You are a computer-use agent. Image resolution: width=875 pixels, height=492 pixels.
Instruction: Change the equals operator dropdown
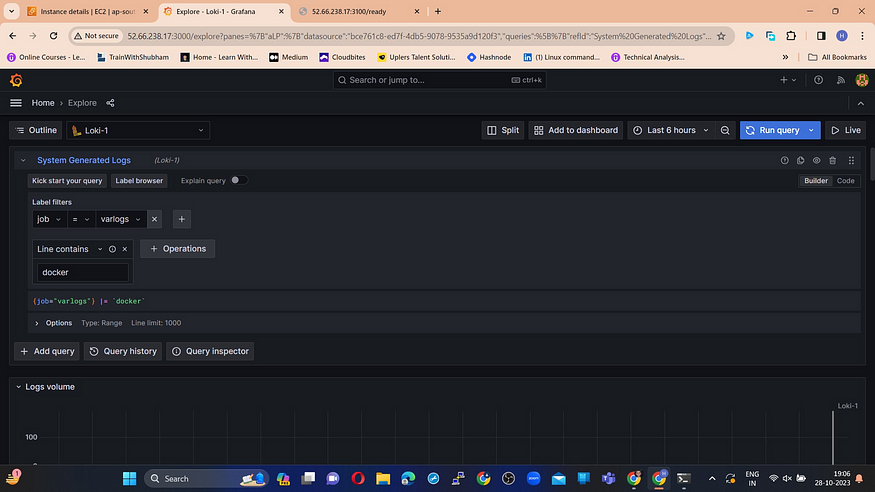(x=81, y=219)
